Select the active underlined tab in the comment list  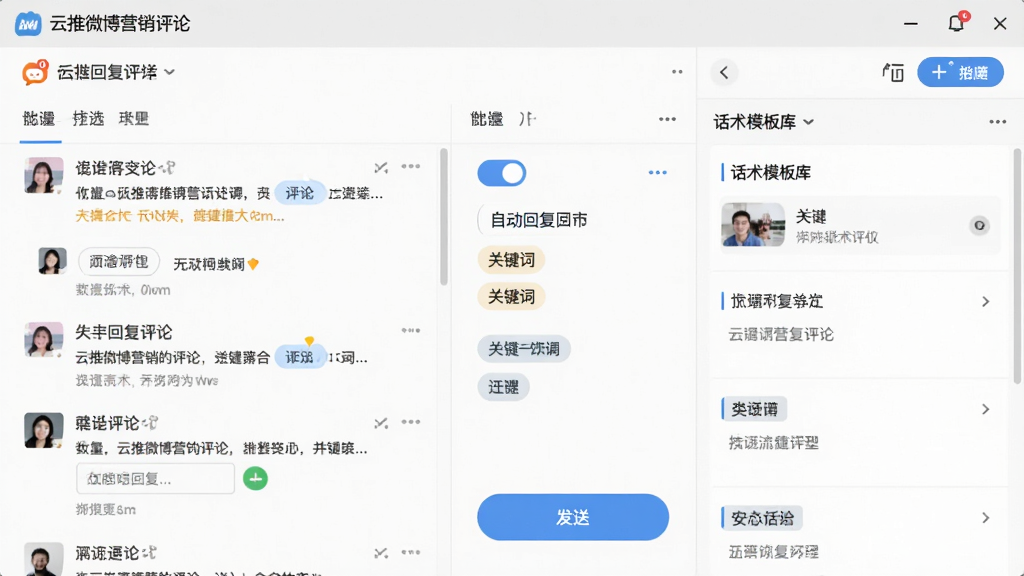(x=39, y=119)
